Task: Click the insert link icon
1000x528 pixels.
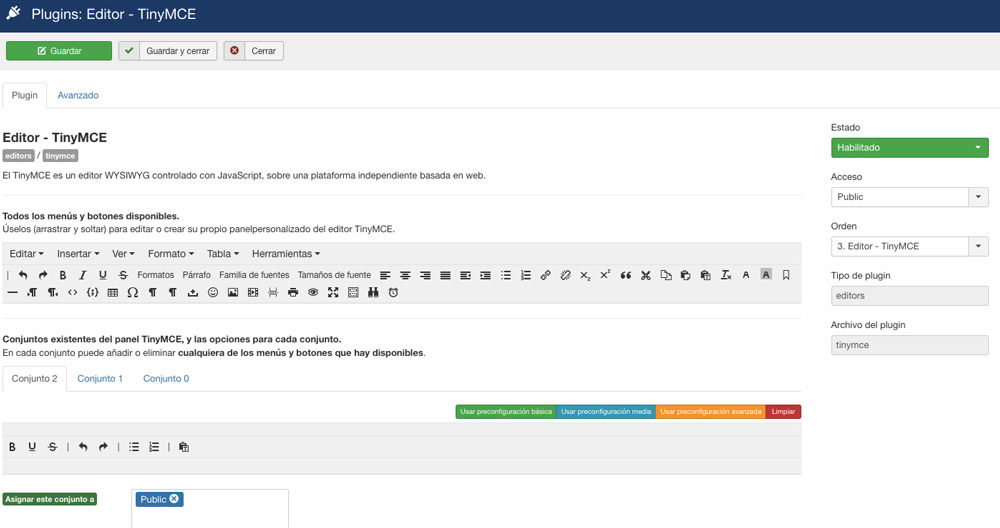Action: [545, 275]
